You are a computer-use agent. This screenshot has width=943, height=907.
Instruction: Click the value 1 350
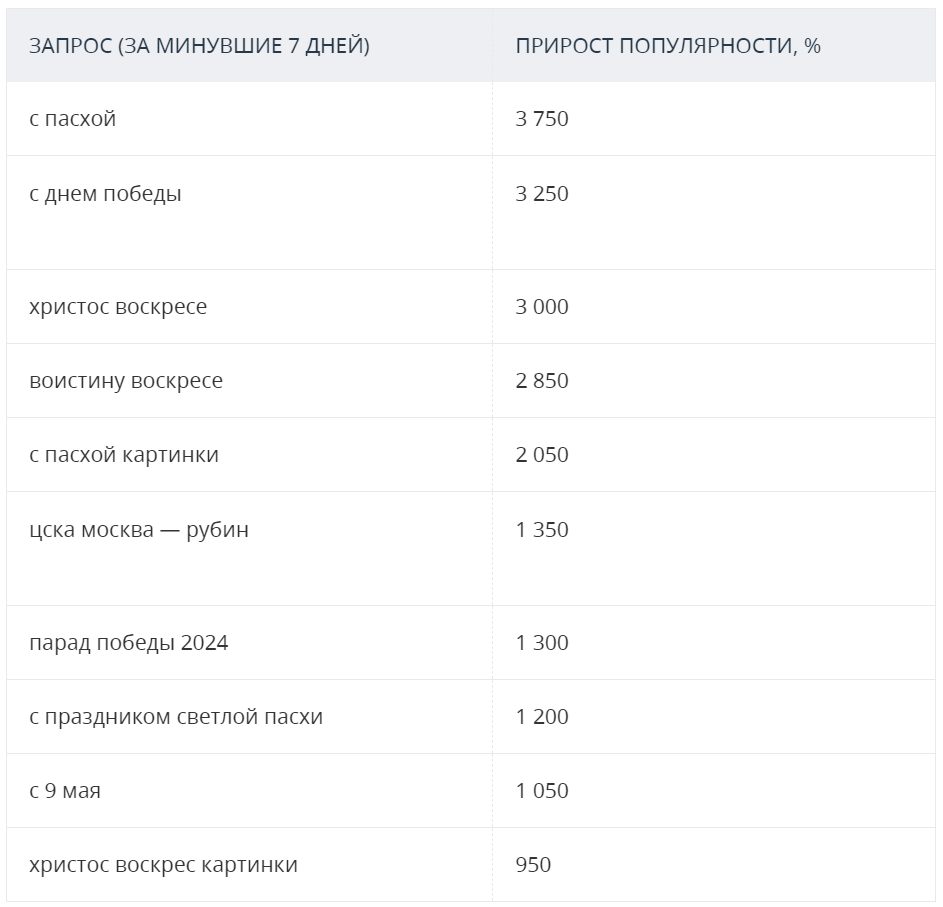coord(541,530)
